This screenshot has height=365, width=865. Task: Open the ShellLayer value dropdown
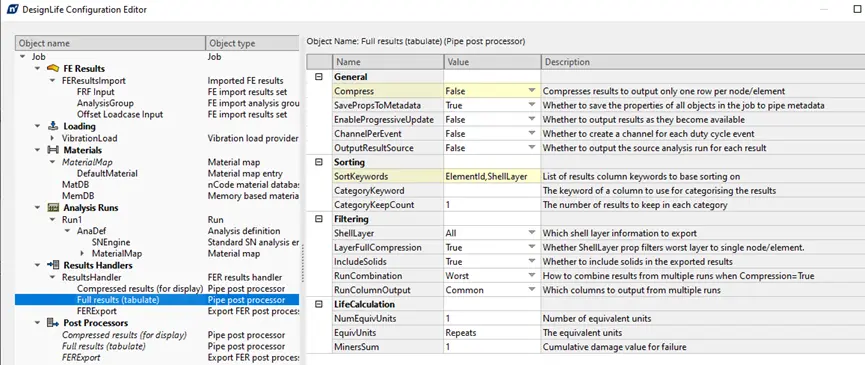click(x=532, y=233)
